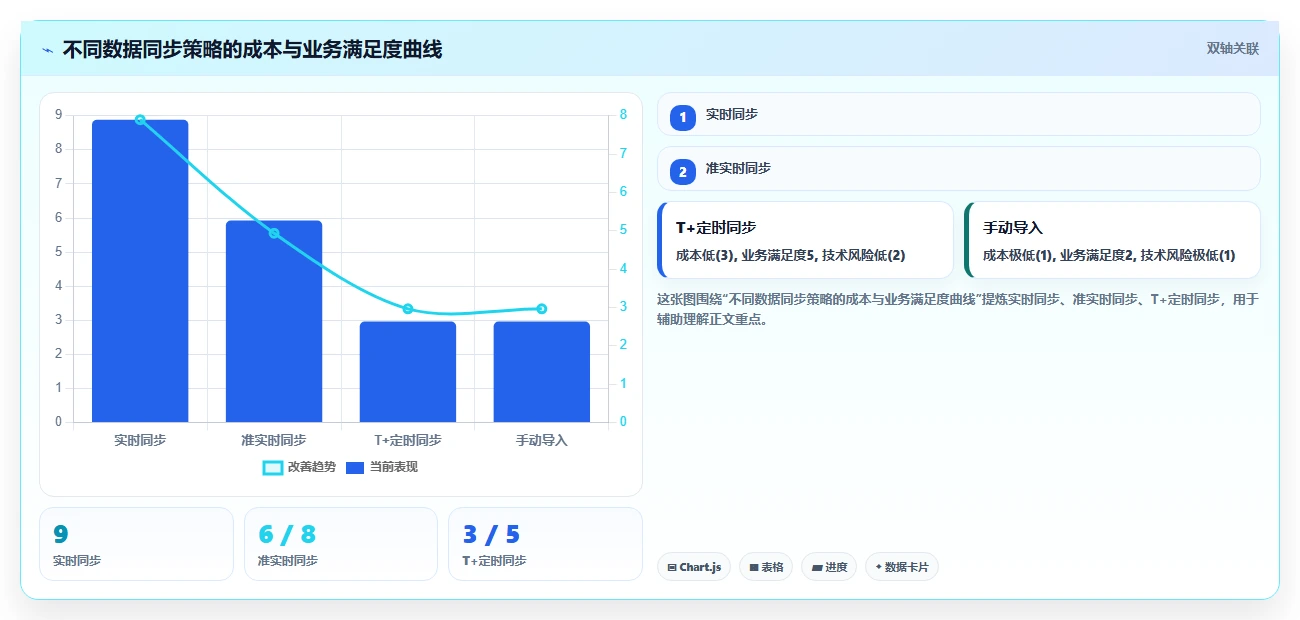This screenshot has height=620, width=1300.
Task: Open the 实时同步 list row
Action: click(x=959, y=114)
